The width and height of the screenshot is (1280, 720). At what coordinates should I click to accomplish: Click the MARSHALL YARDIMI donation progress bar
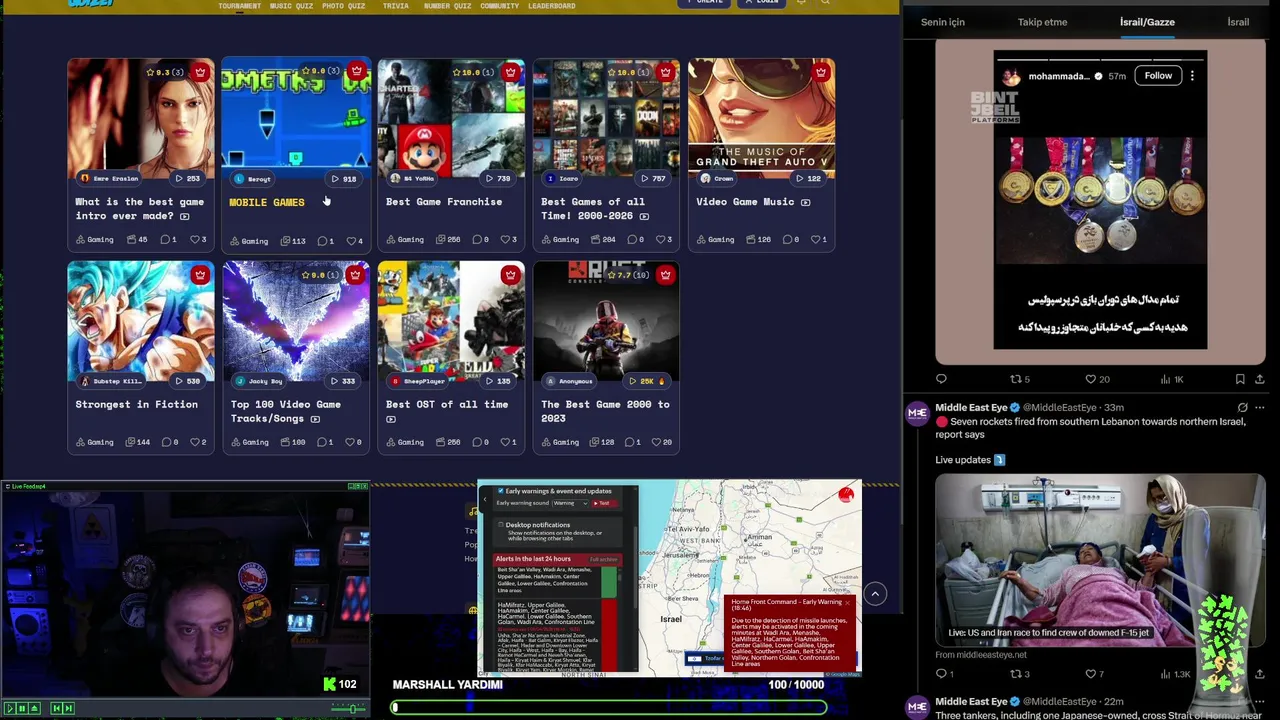coord(610,707)
